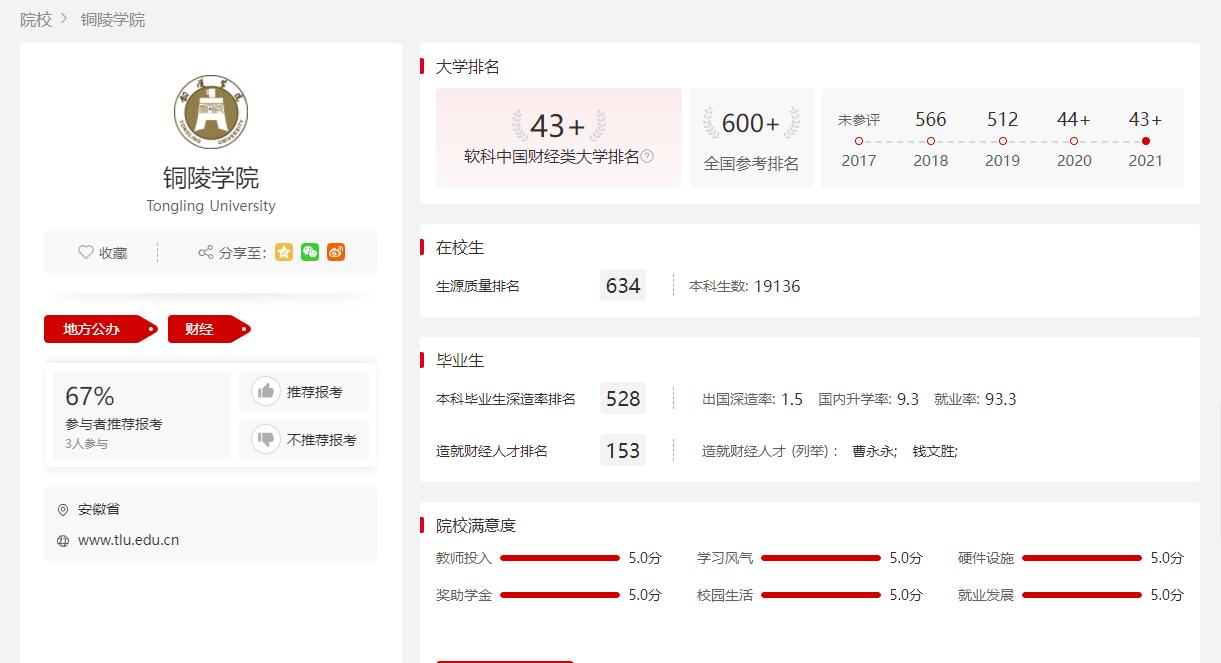
Task: Toggle 不推荐报考 thumbs-down option
Action: [x=303, y=439]
